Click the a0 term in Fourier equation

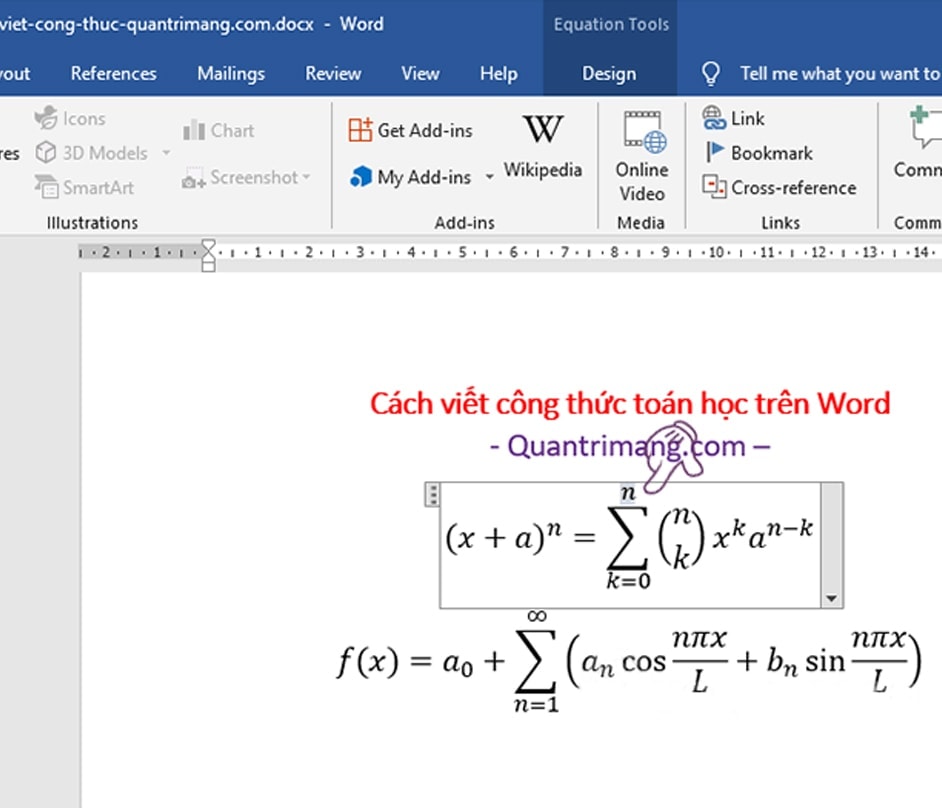457,663
